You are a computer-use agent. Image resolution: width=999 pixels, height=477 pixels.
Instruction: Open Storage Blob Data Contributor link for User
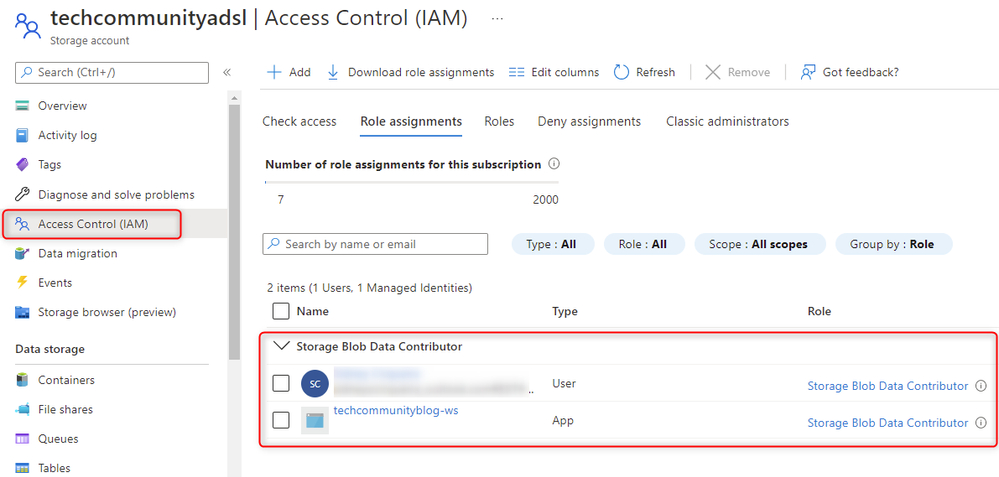pyautogui.click(x=888, y=386)
